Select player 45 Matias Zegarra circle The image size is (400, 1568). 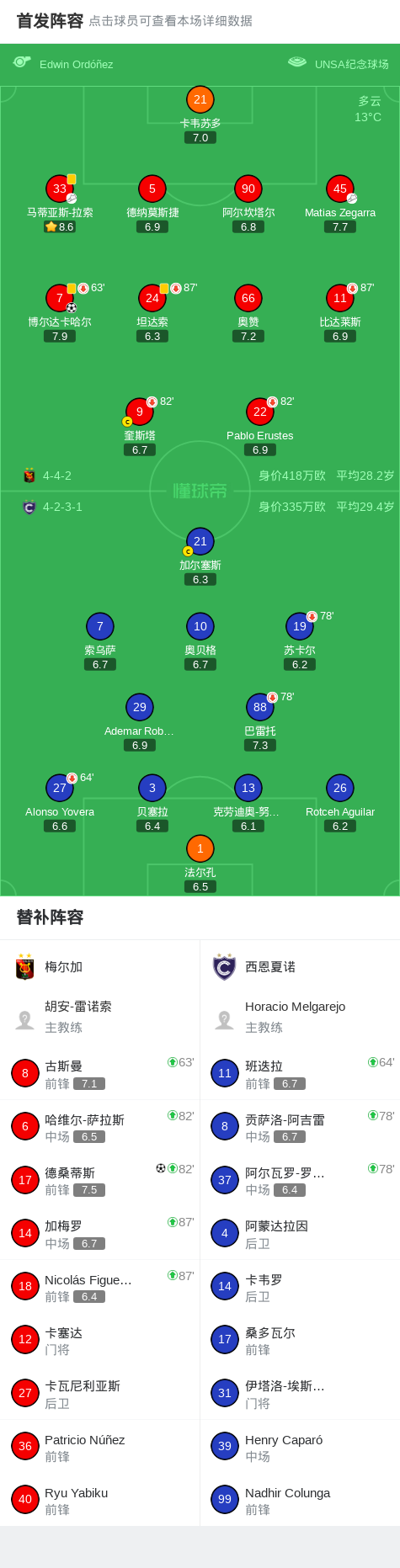pos(340,189)
